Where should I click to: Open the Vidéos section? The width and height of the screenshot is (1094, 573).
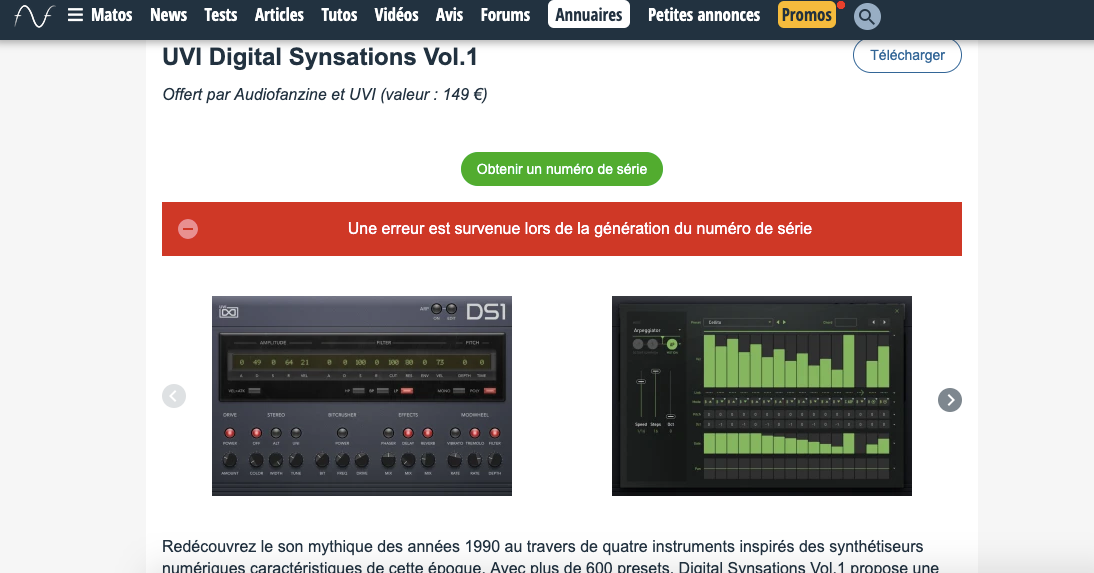[x=396, y=15]
